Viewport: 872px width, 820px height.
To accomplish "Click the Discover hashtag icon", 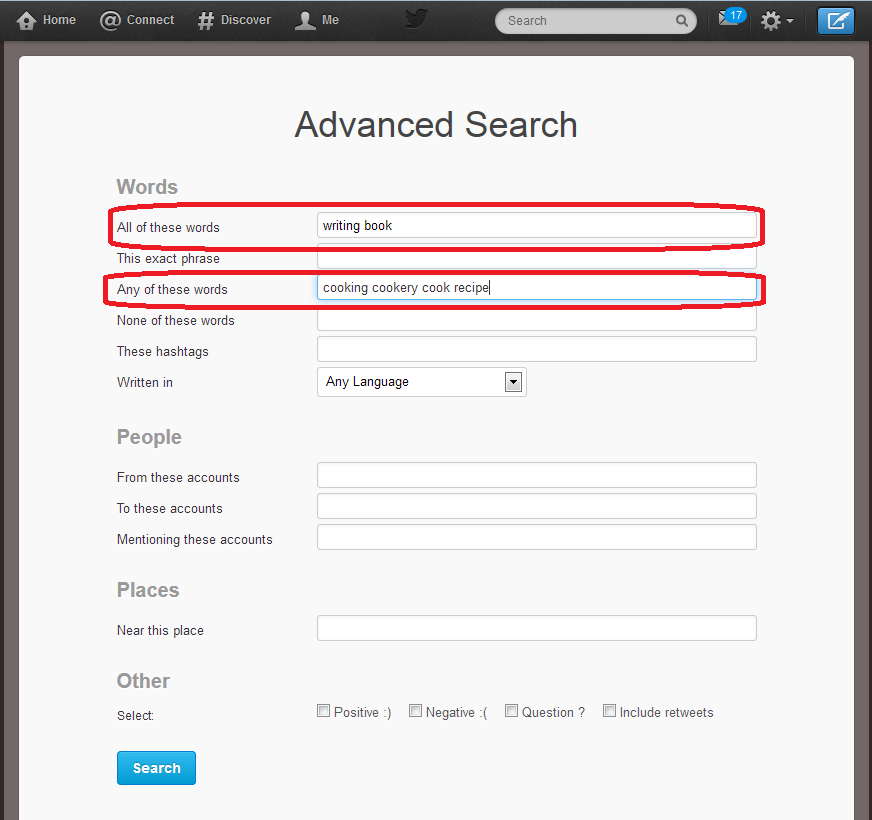I will 205,21.
